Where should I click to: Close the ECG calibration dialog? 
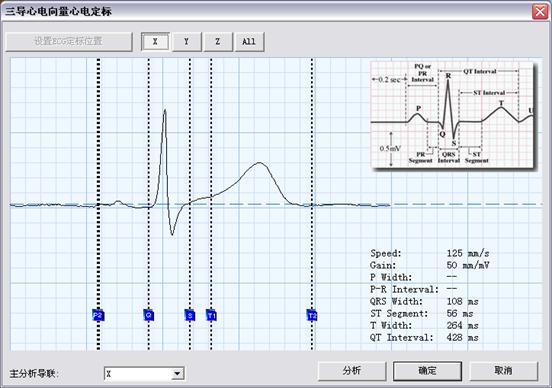(x=540, y=11)
